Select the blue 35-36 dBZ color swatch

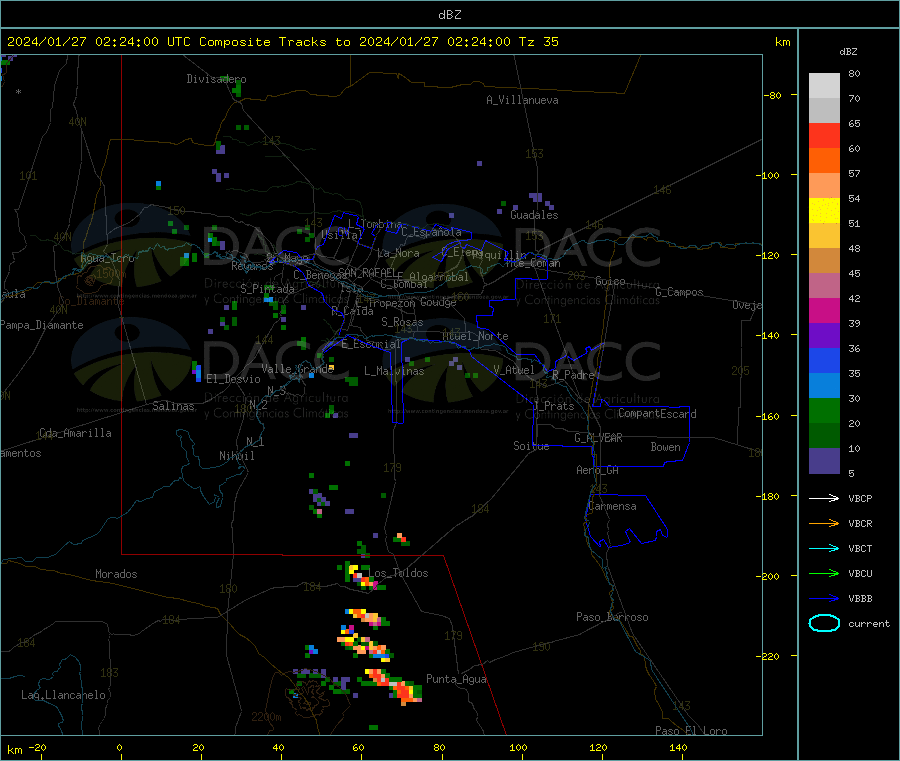(x=824, y=360)
